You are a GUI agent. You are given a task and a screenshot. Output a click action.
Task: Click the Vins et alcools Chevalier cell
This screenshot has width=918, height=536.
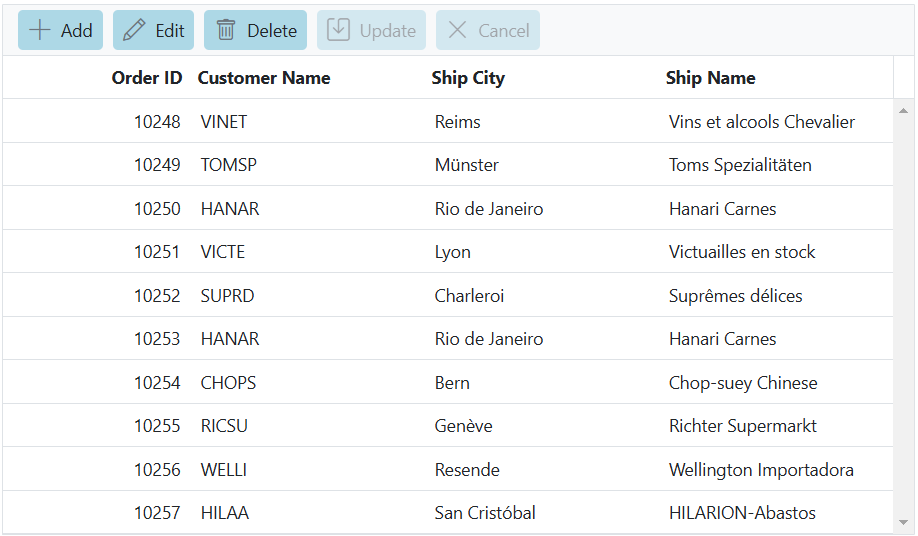pos(761,122)
